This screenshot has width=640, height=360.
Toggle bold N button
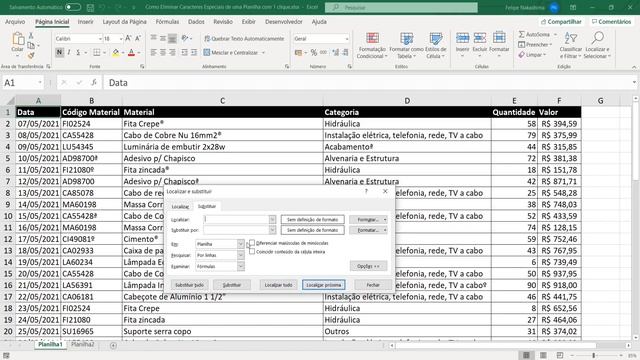click(59, 52)
